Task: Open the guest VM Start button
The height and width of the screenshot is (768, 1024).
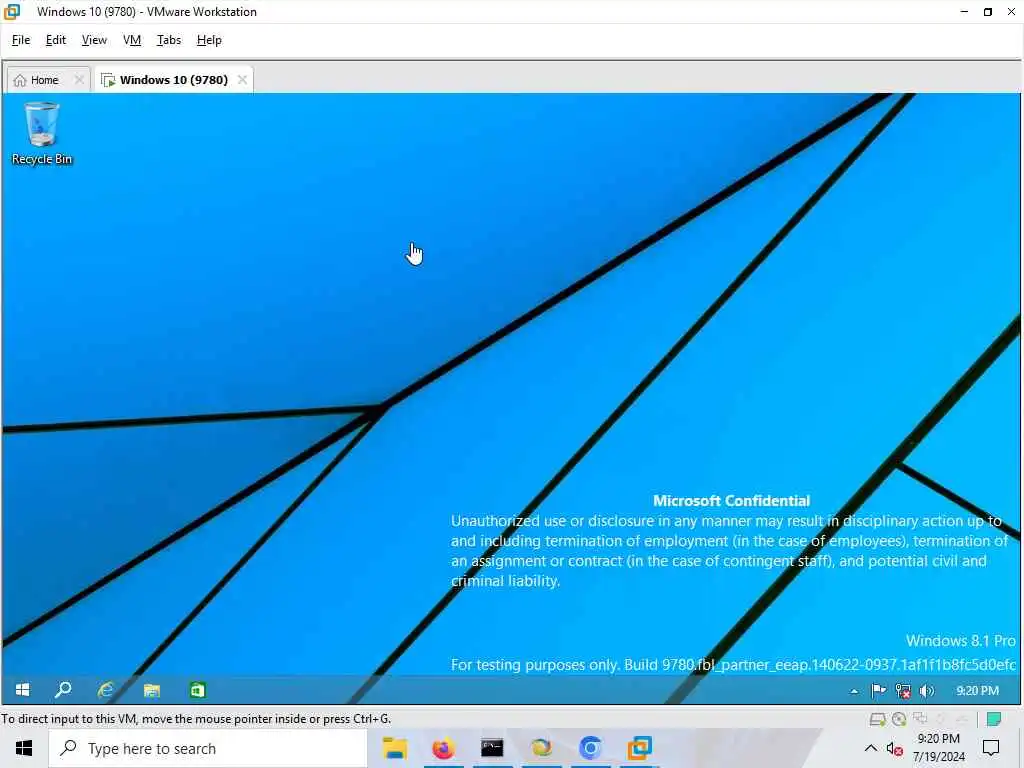Action: pos(22,690)
